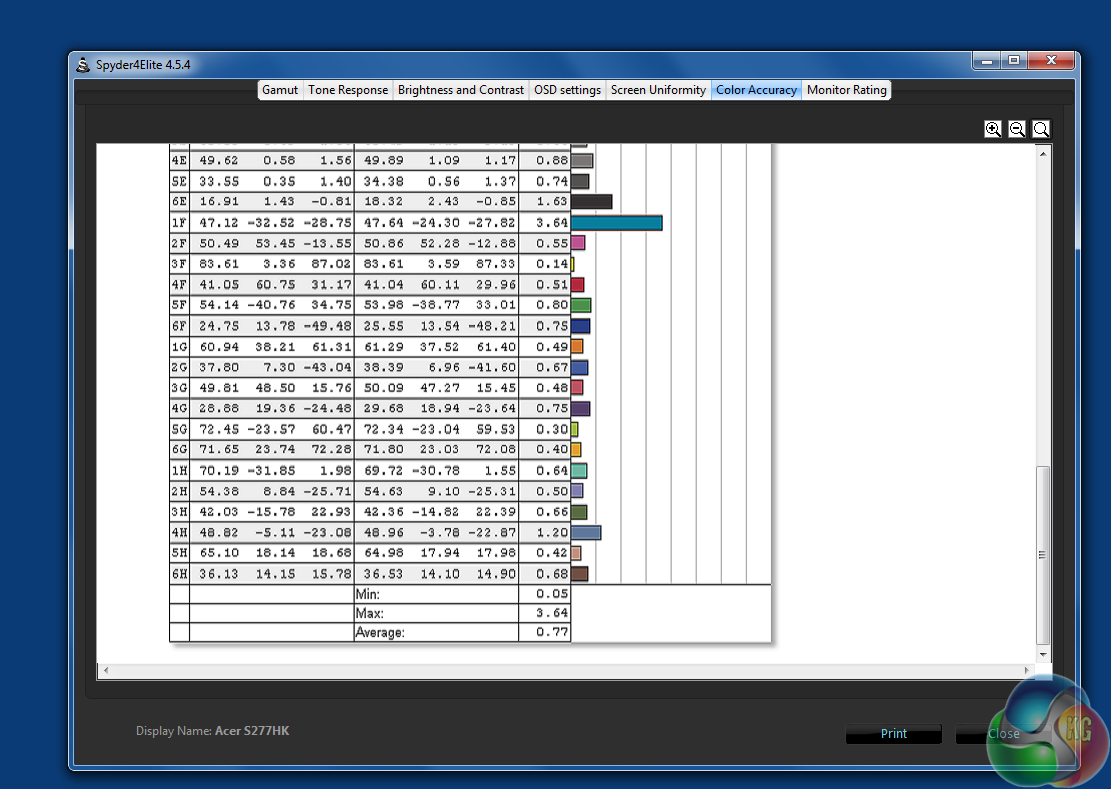The height and width of the screenshot is (789, 1111).
Task: Open the Gamut tab
Action: (x=280, y=90)
